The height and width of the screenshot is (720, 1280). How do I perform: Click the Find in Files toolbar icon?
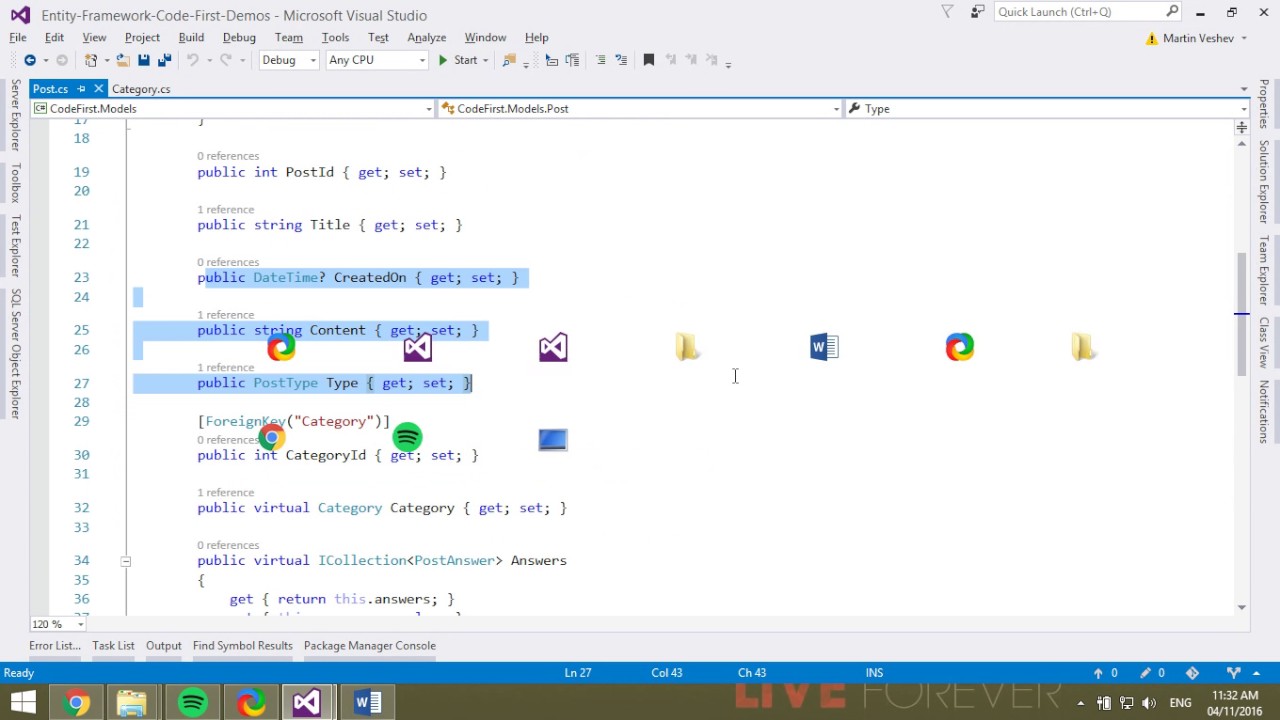tap(509, 60)
